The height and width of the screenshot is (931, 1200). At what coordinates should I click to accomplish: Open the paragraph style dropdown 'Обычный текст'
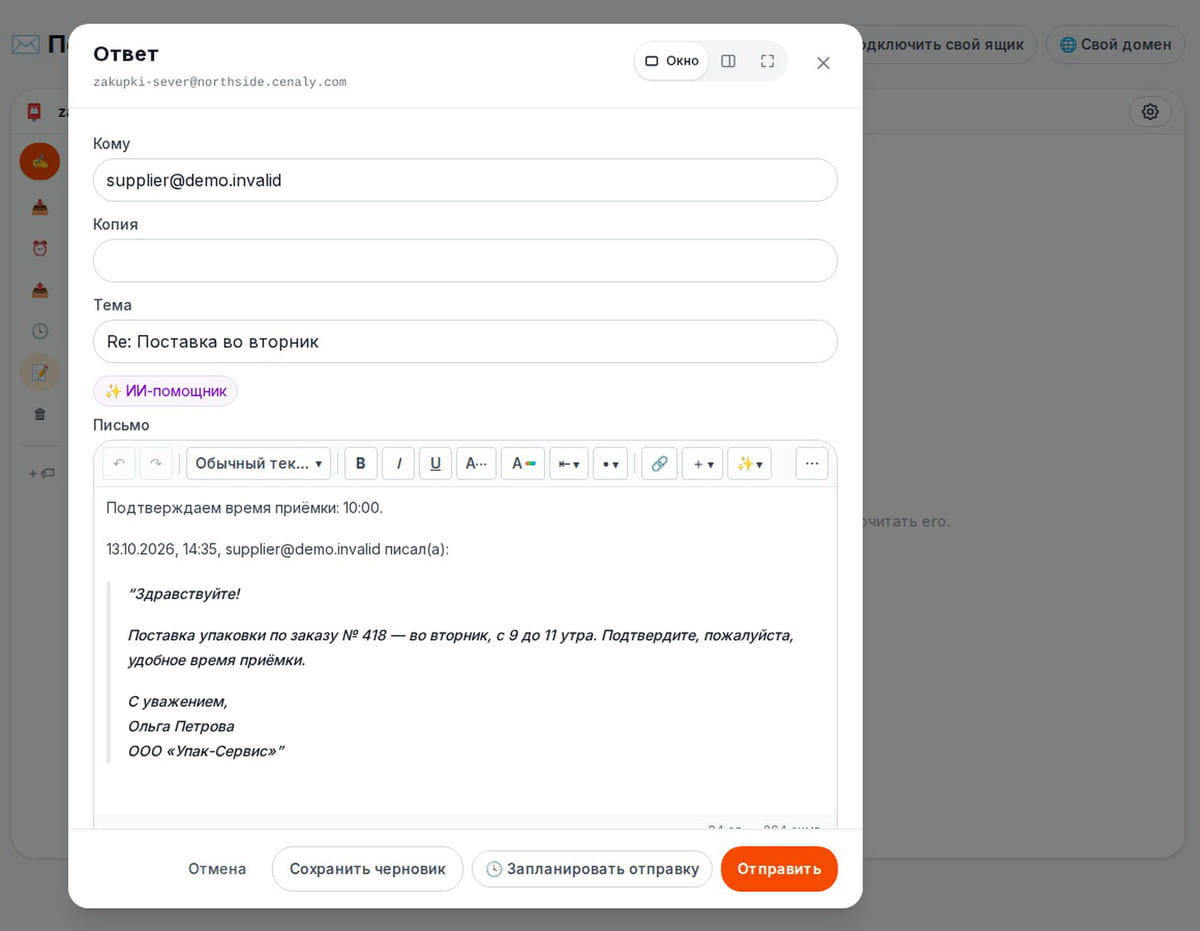(x=259, y=464)
